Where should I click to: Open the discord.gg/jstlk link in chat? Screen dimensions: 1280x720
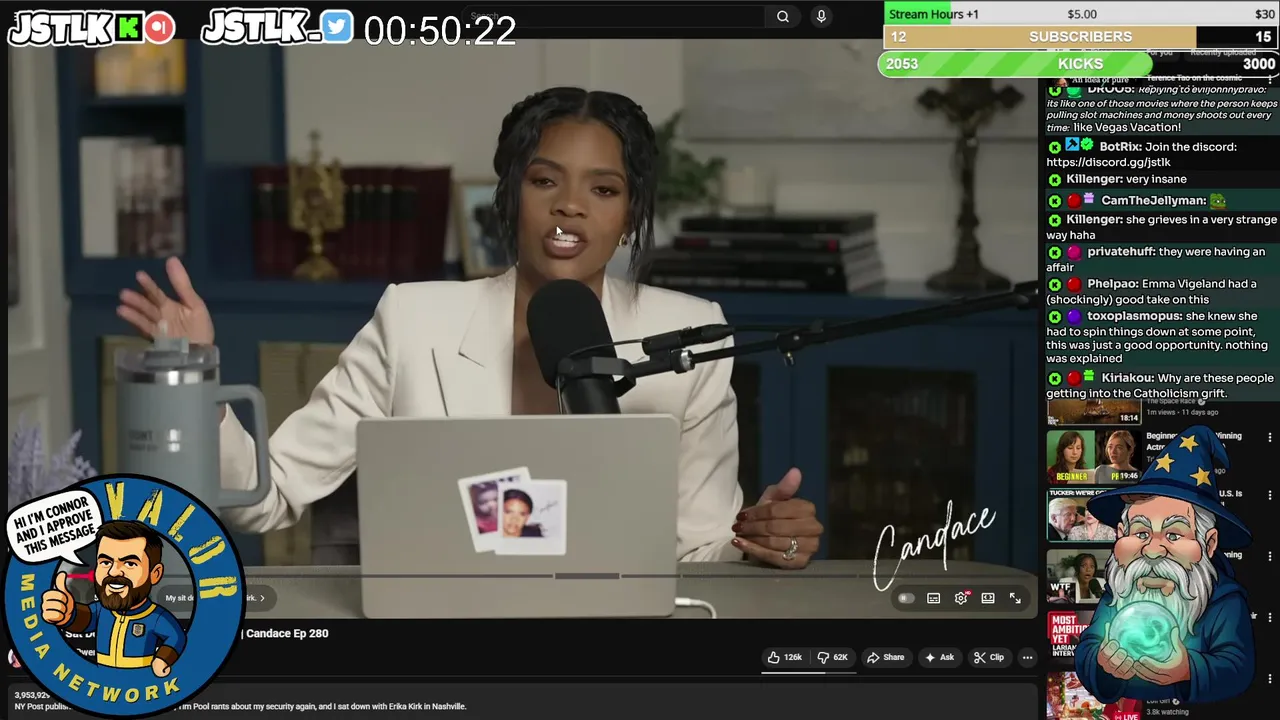tap(1108, 162)
